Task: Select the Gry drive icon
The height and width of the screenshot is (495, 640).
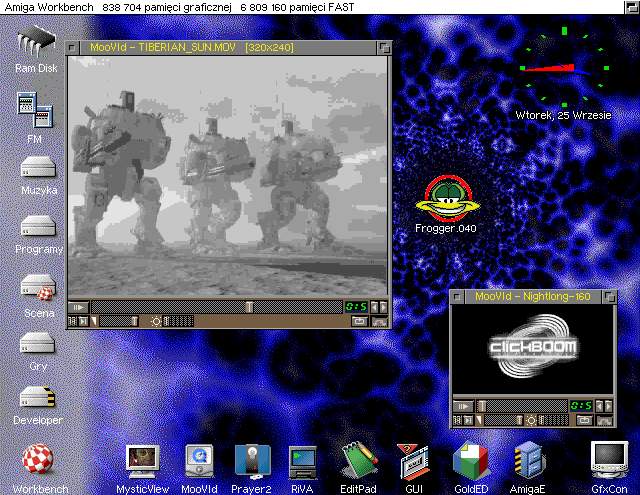Action: pos(37,343)
